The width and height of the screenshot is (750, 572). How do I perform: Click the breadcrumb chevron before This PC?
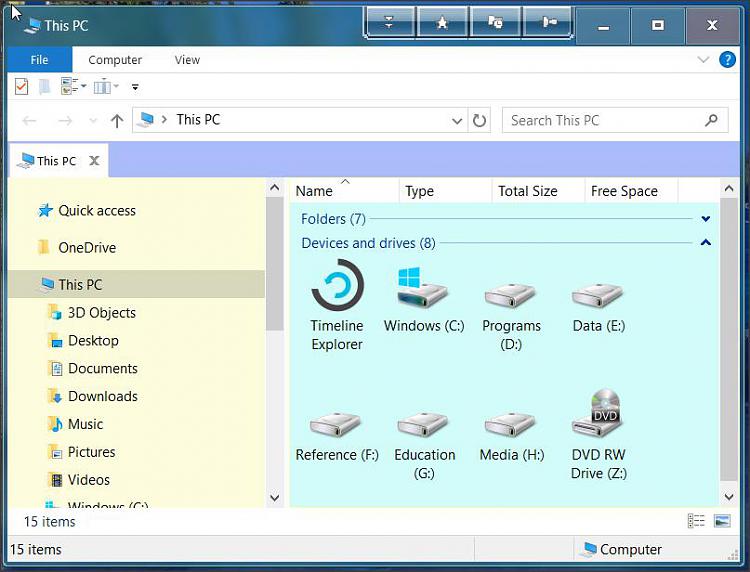coord(164,120)
